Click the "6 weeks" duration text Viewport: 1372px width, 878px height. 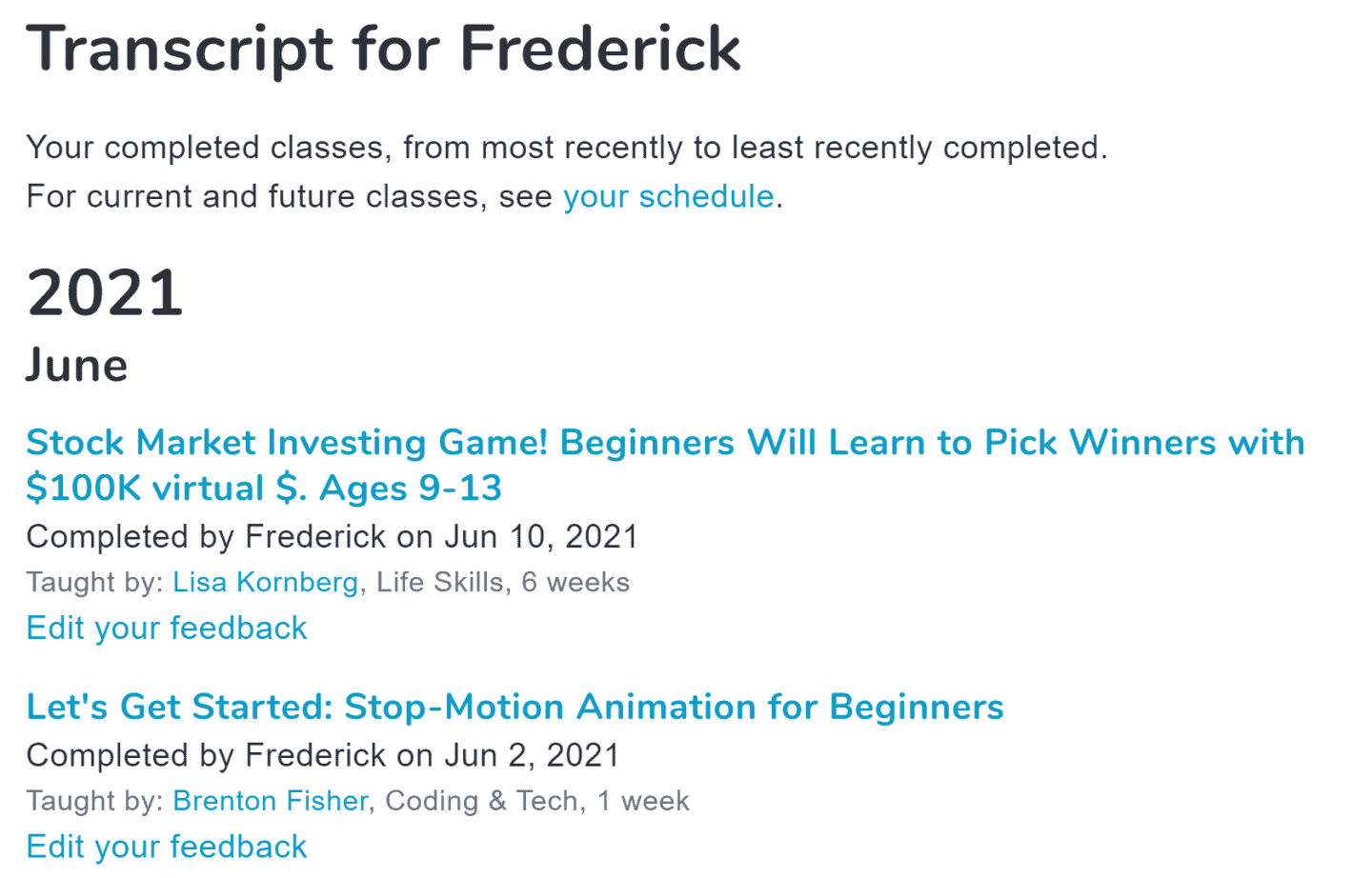pyautogui.click(x=575, y=582)
